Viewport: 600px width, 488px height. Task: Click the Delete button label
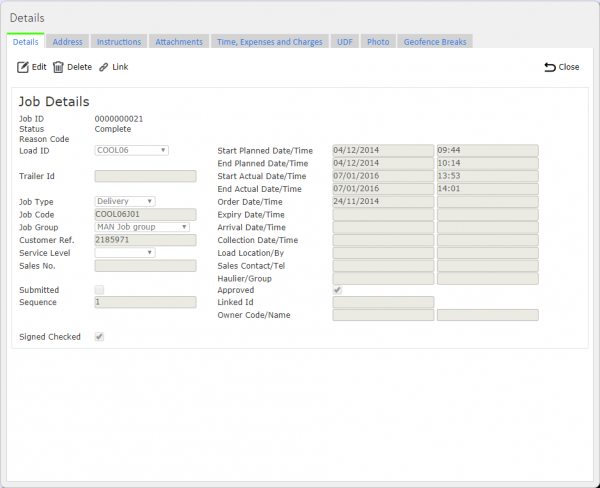point(80,67)
